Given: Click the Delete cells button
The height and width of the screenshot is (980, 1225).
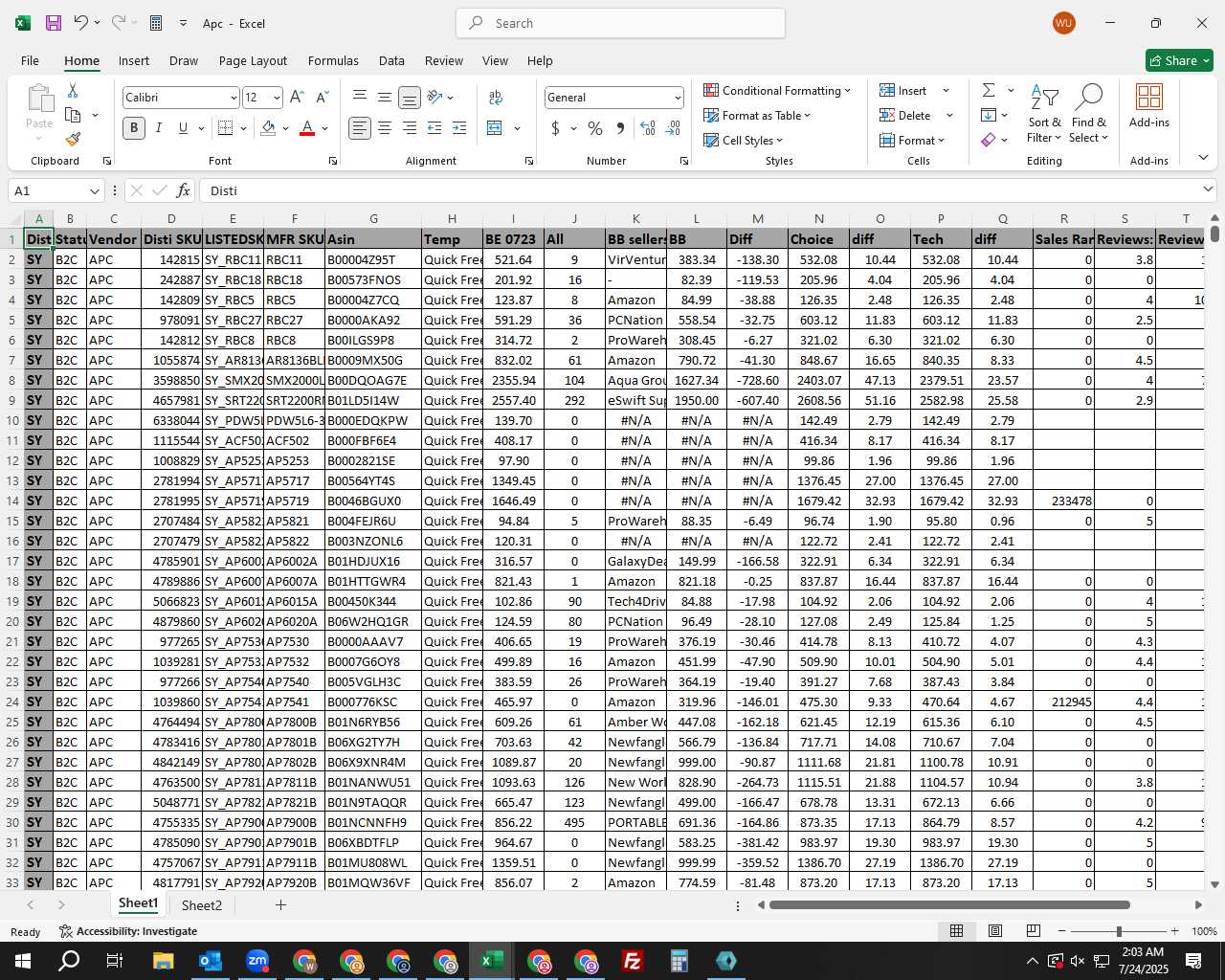Looking at the screenshot, I should tap(905, 115).
